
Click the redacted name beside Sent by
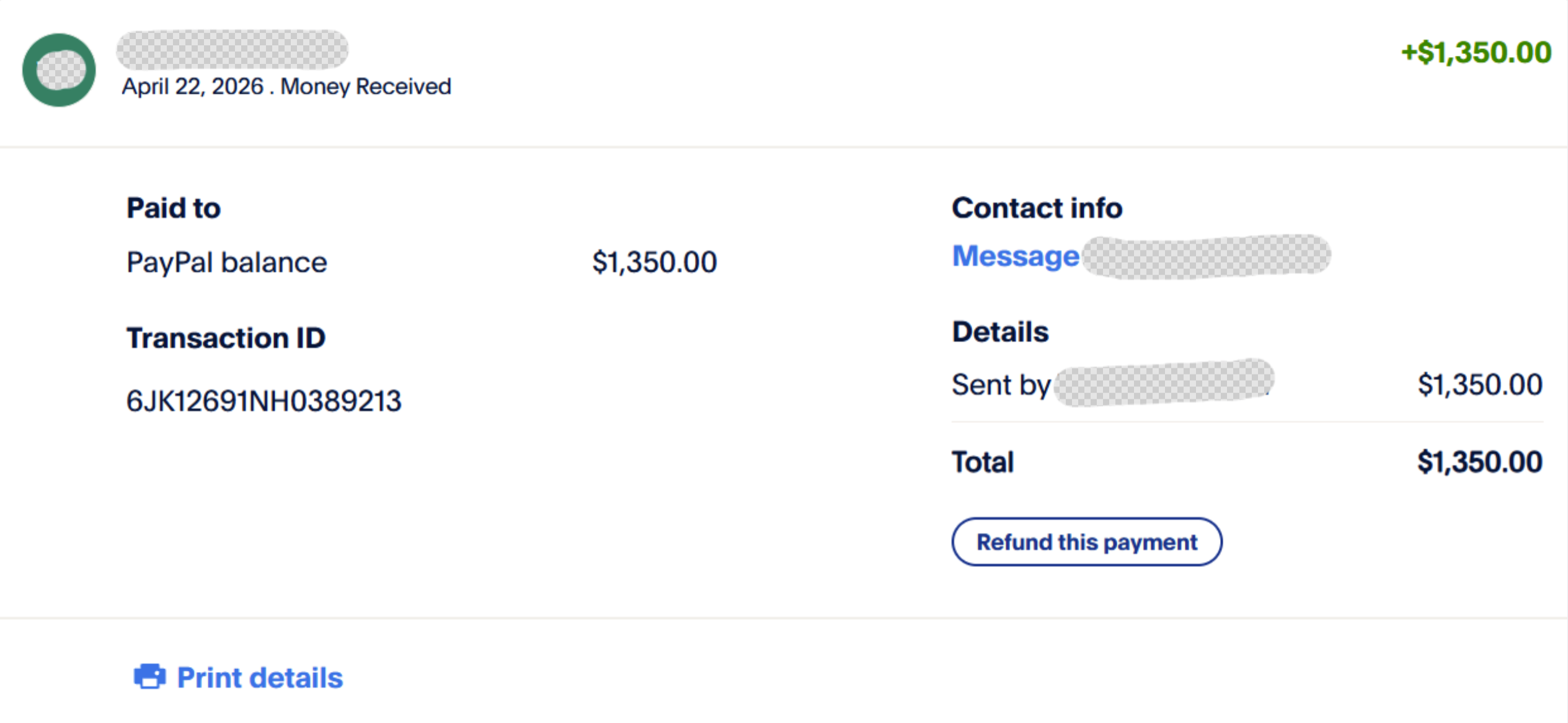pyautogui.click(x=1163, y=383)
